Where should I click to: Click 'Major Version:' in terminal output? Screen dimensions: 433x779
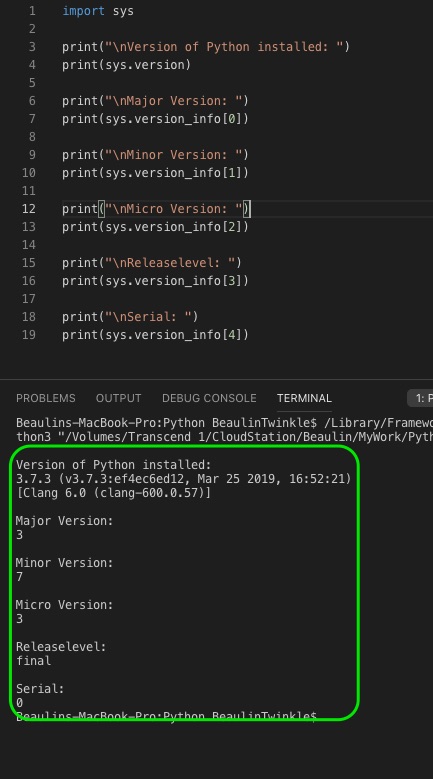point(65,521)
